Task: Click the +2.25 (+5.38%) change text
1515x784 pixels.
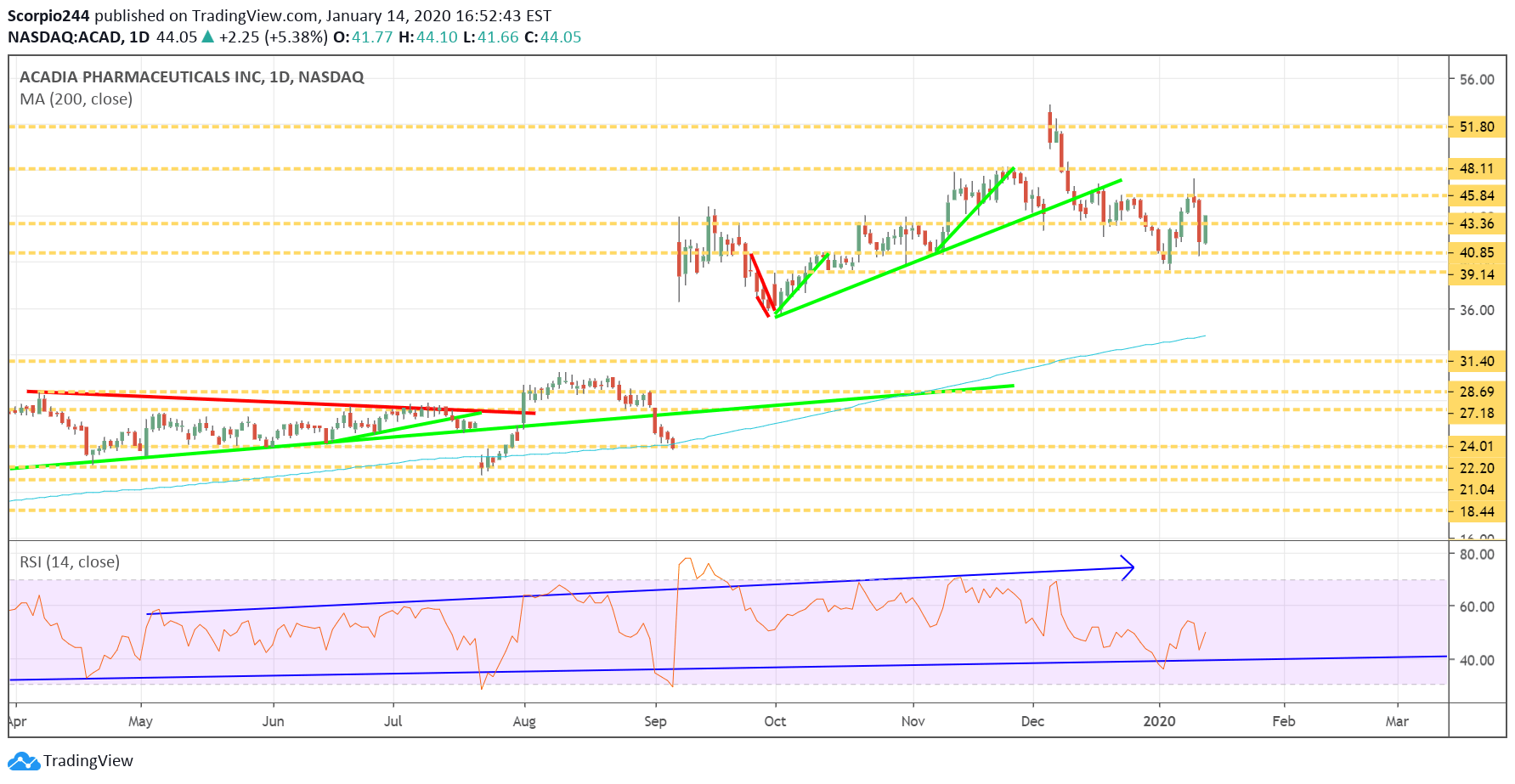Action: pos(273,37)
